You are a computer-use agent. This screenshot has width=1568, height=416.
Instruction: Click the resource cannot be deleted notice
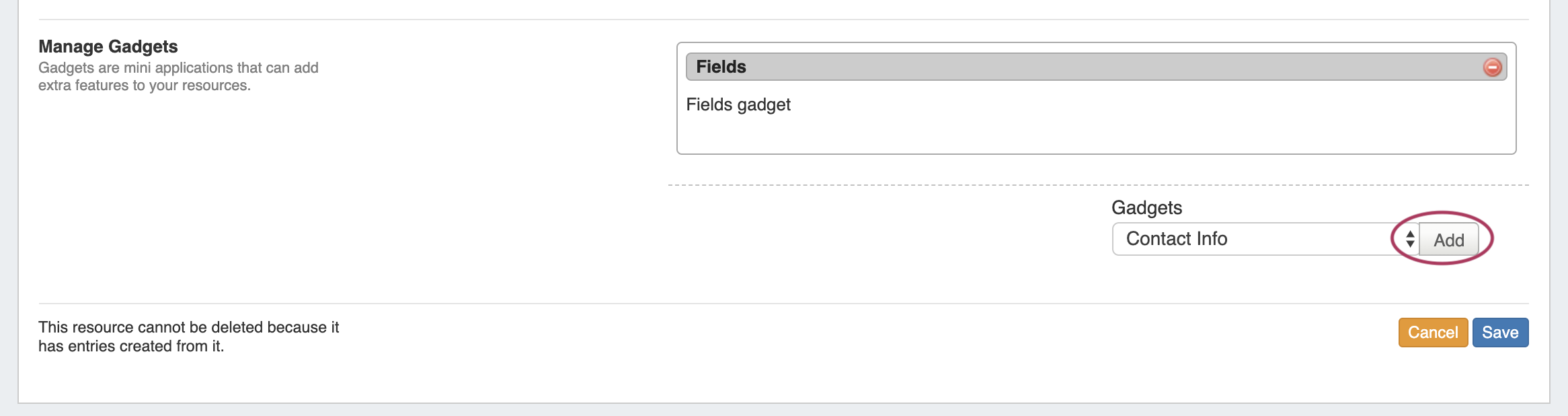(x=188, y=337)
